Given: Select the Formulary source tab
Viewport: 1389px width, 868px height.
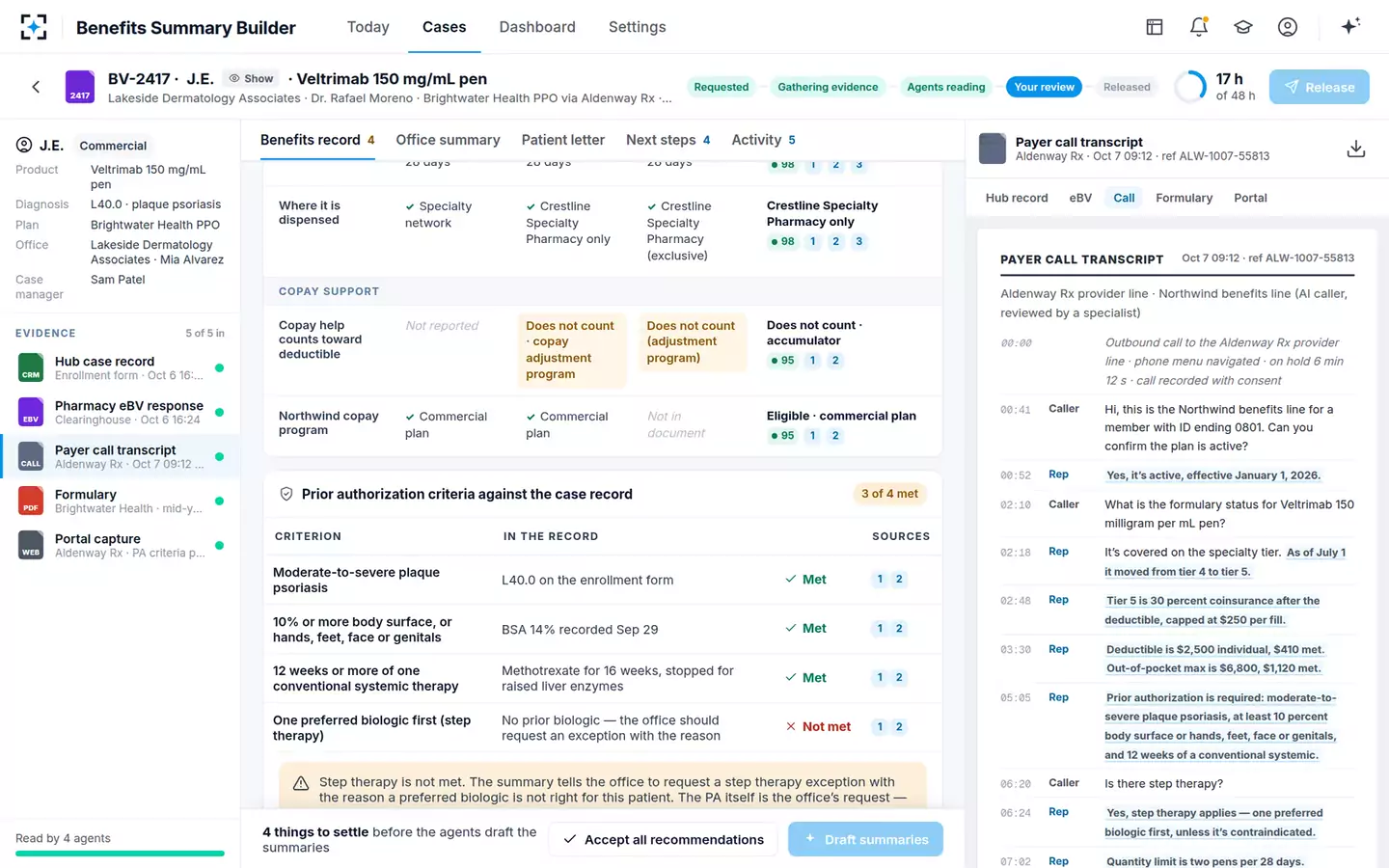Looking at the screenshot, I should (x=1184, y=198).
